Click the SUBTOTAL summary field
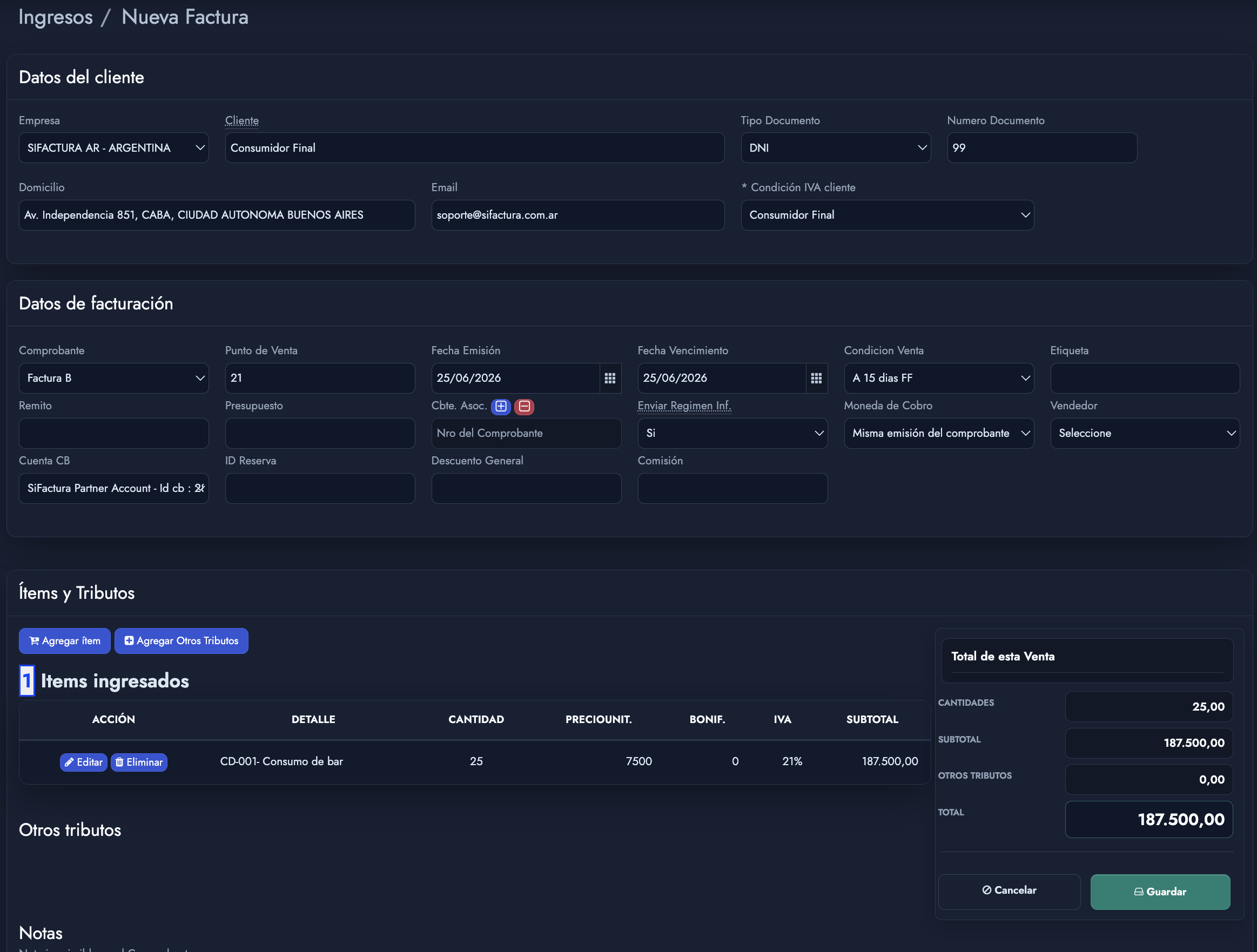The width and height of the screenshot is (1257, 952). [1148, 743]
